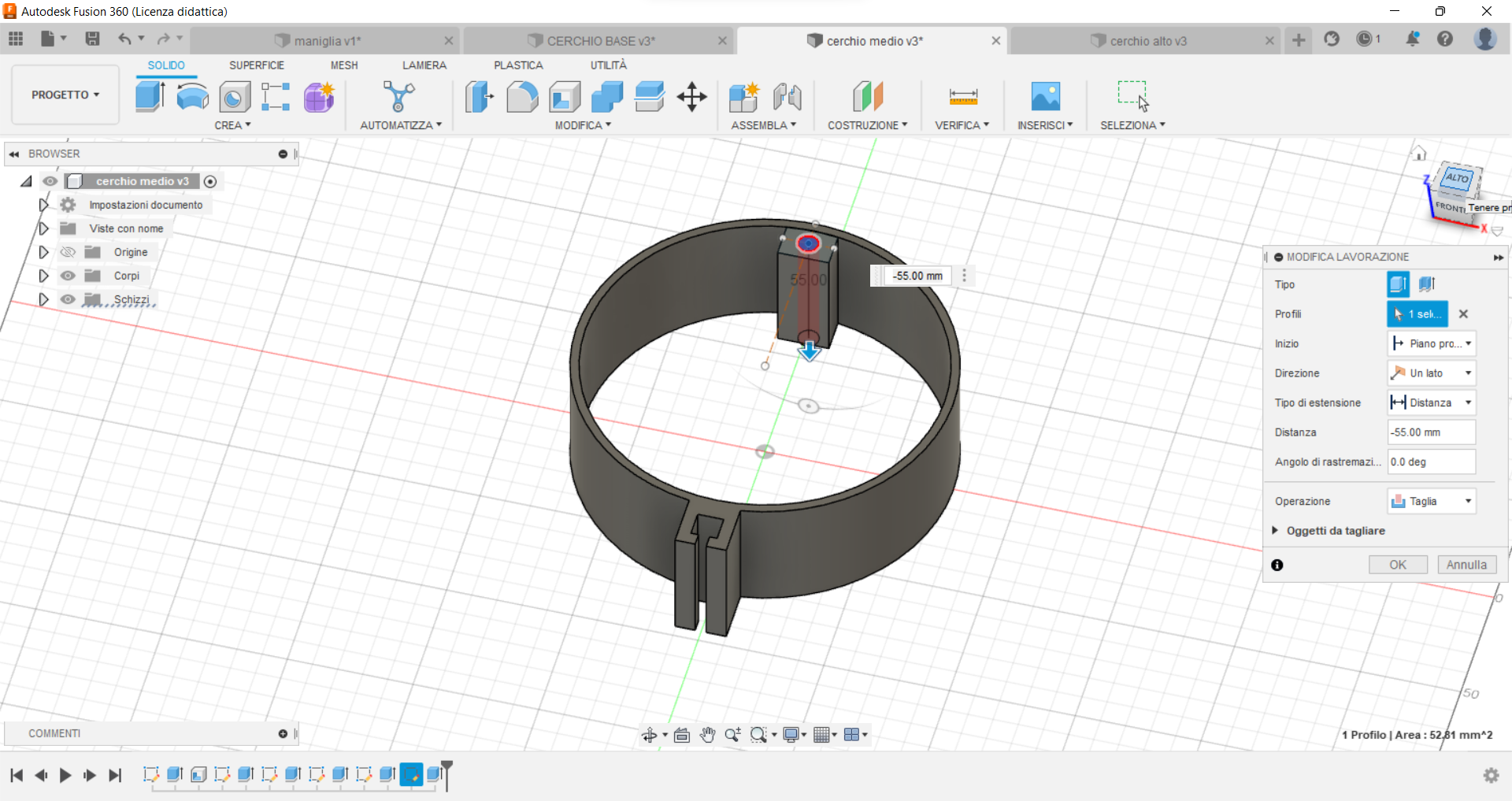1512x801 pixels.
Task: Open the Misura tool under VERIFICA
Action: 962,97
